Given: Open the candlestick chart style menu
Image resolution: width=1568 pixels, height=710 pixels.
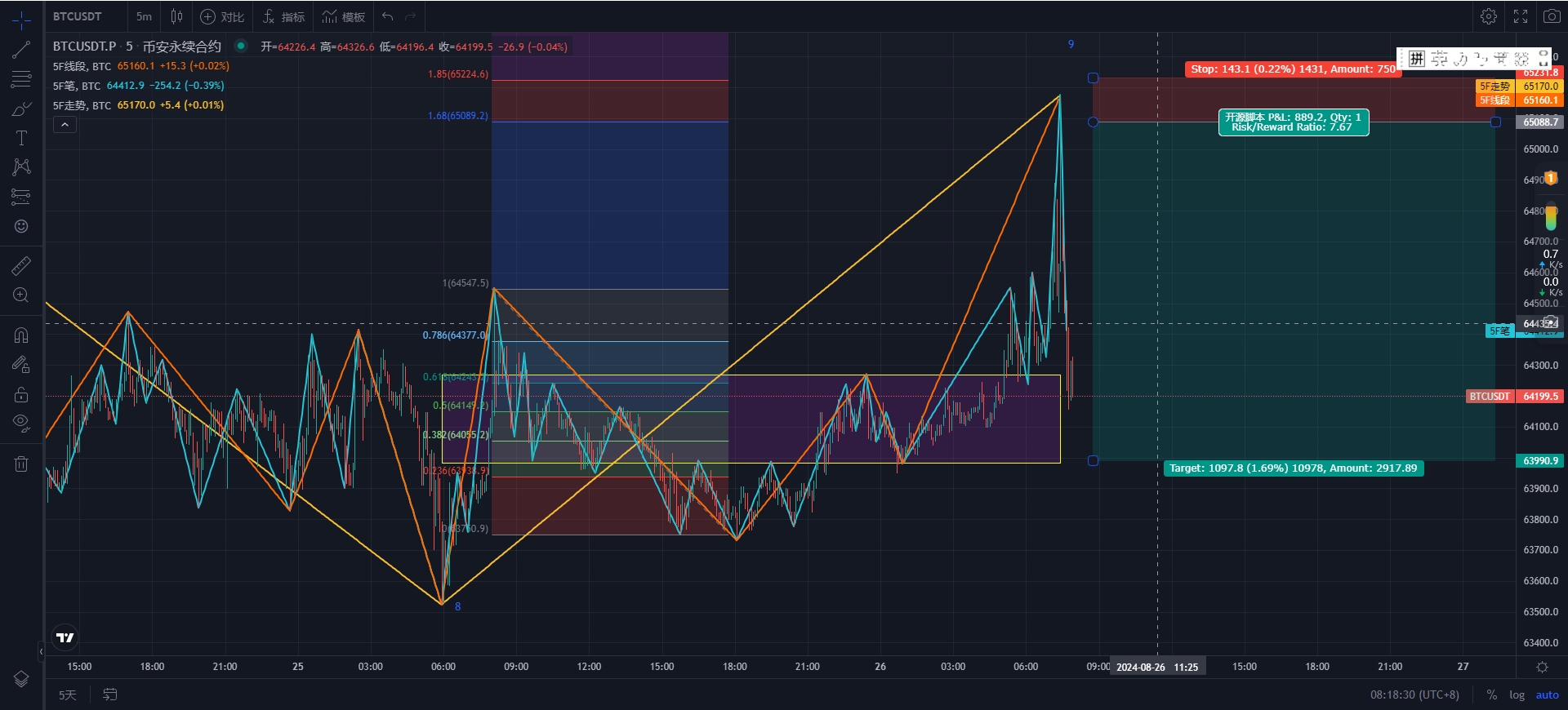Looking at the screenshot, I should click(x=176, y=16).
